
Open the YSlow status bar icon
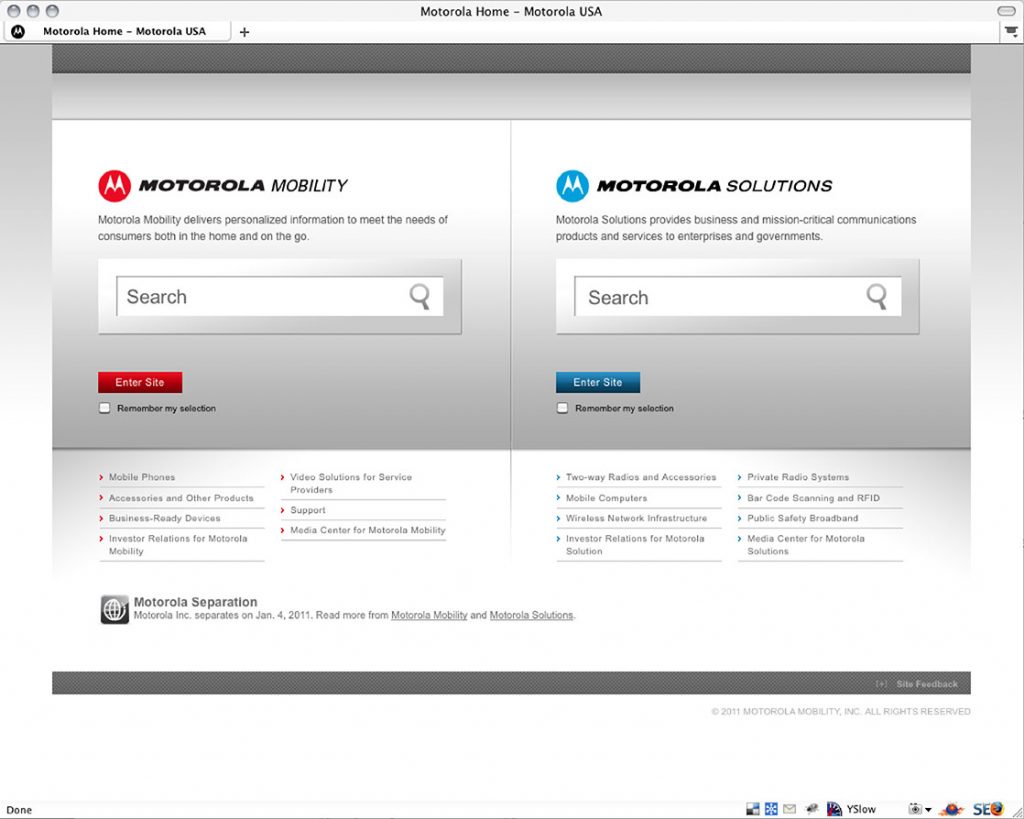[852, 809]
